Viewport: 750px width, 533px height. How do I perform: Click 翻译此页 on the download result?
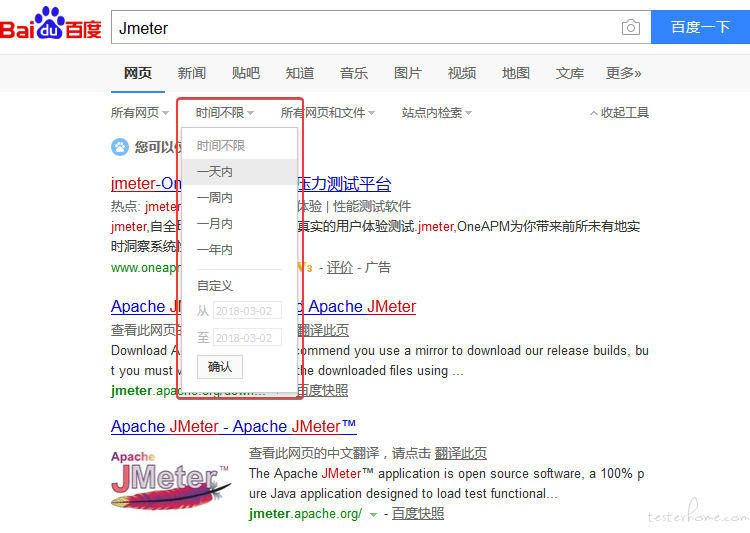click(322, 330)
